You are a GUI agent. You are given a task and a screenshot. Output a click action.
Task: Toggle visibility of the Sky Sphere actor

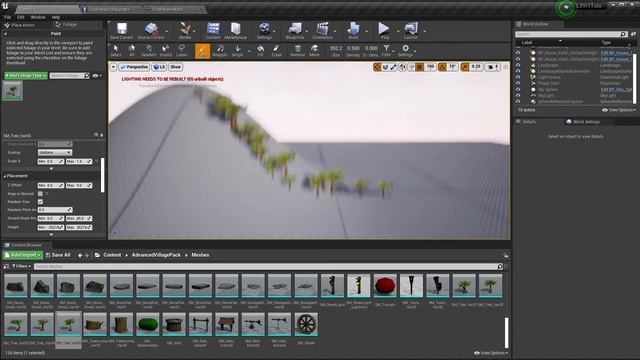coord(518,89)
